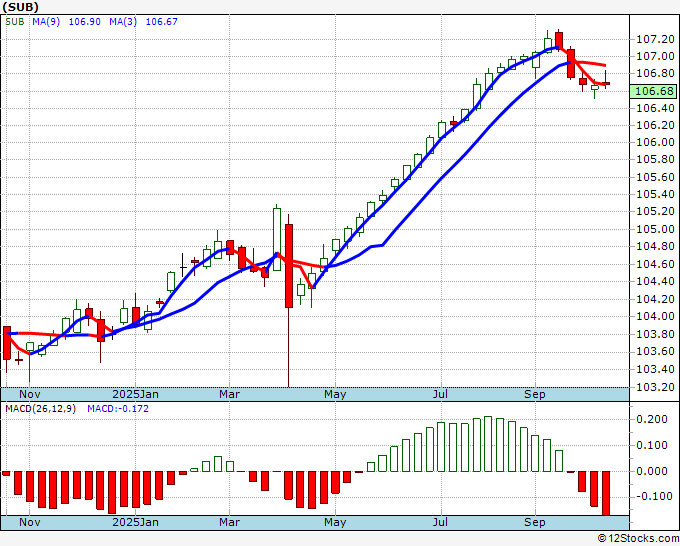Click the 107.20 price axis label
Image resolution: width=680 pixels, height=546 pixels.
pos(655,39)
